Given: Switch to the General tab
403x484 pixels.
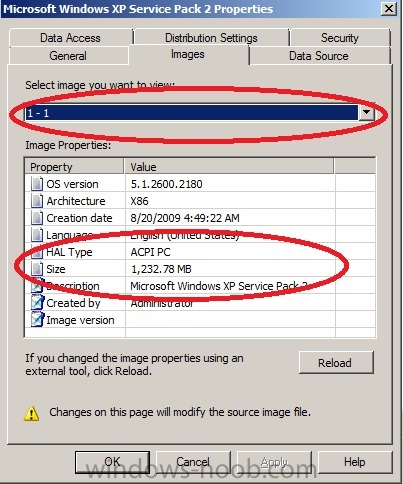Looking at the screenshot, I should pyautogui.click(x=68, y=56).
